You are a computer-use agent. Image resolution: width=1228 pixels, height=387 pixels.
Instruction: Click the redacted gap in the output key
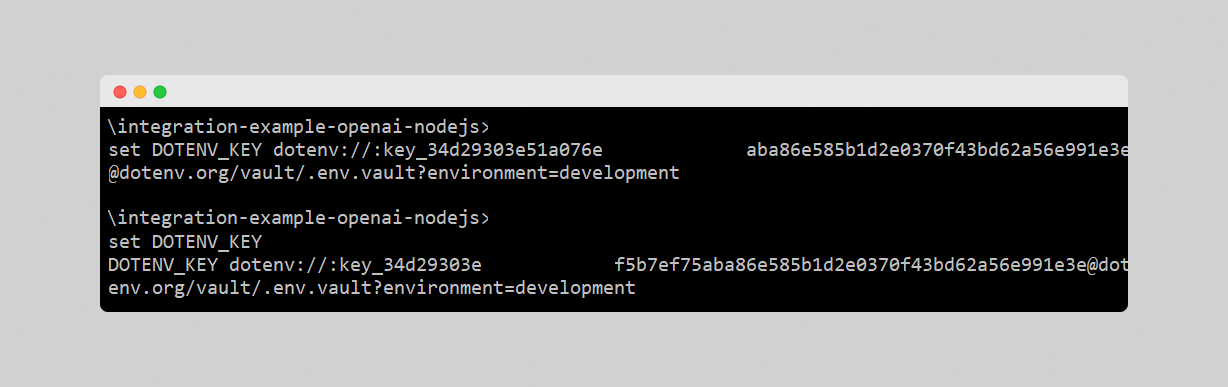548,265
